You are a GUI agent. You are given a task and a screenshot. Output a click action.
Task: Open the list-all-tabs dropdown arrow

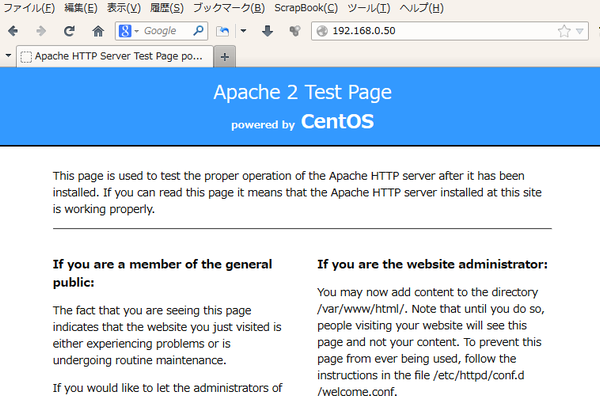click(x=8, y=56)
